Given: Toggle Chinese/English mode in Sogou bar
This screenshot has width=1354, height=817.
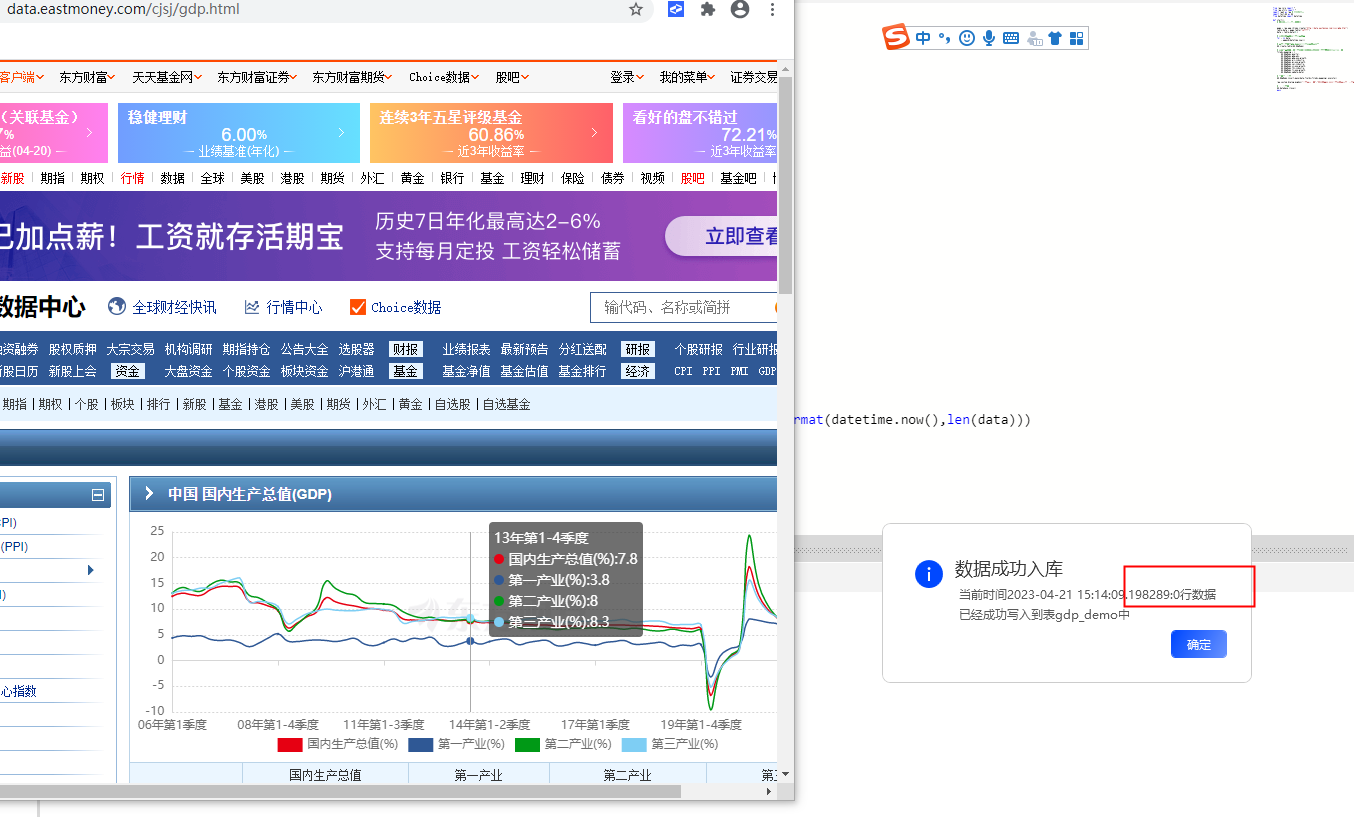Looking at the screenshot, I should [x=923, y=38].
